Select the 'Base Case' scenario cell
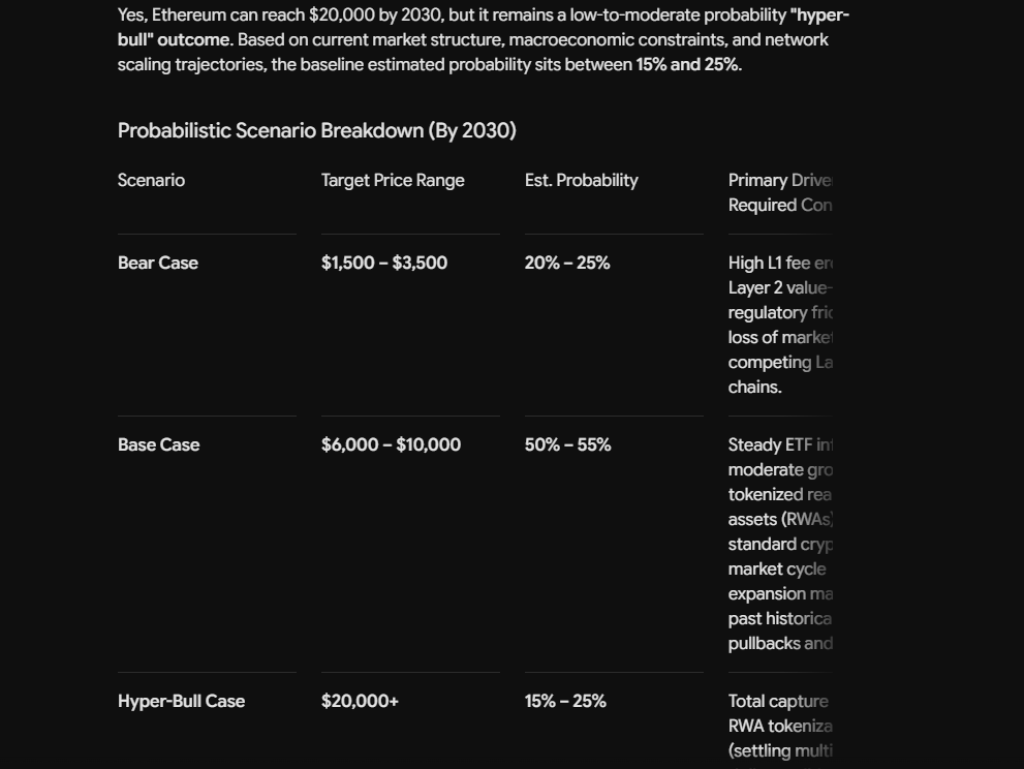Image resolution: width=1024 pixels, height=769 pixels. click(x=159, y=445)
